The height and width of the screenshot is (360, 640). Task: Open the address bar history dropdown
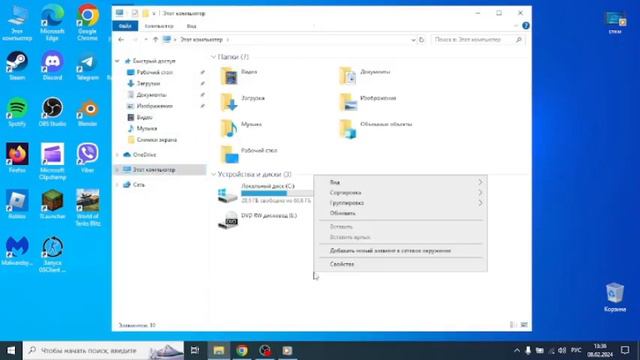(413, 40)
